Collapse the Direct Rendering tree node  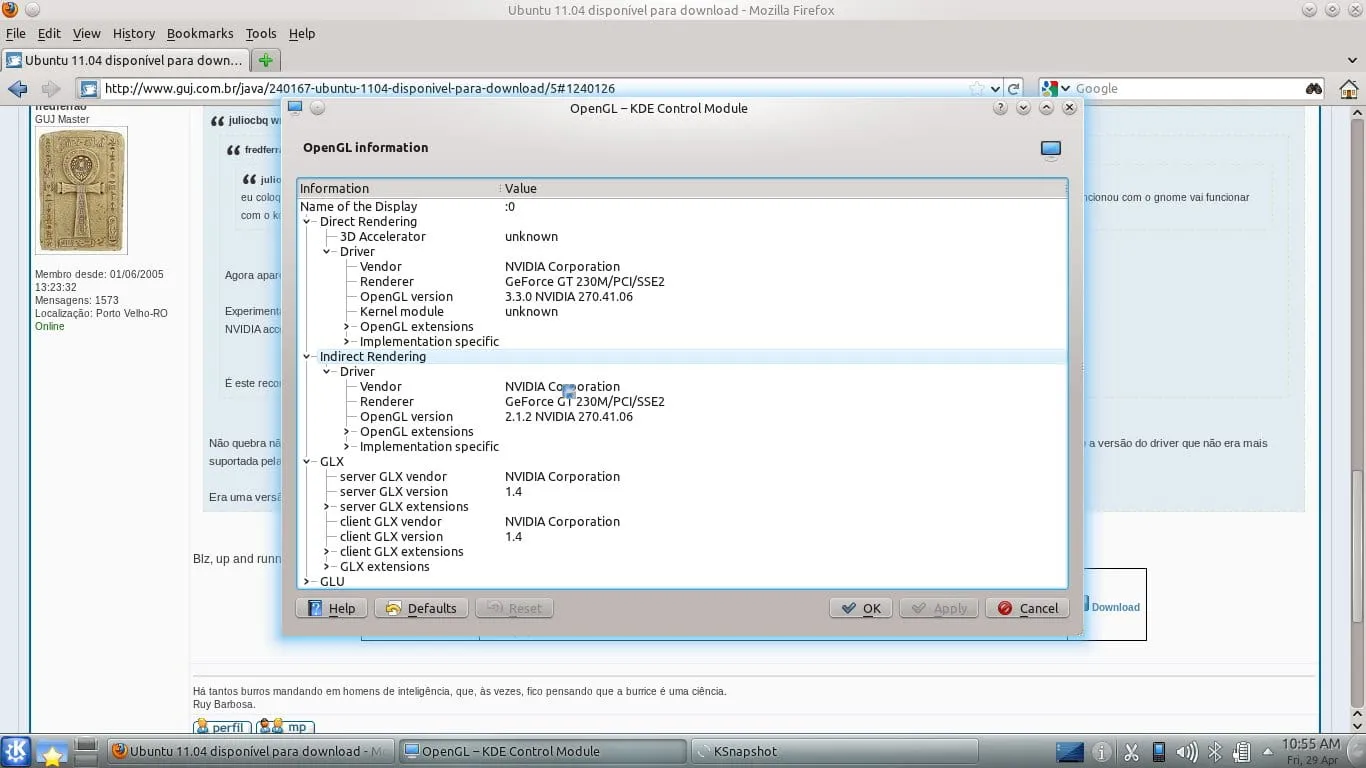307,222
